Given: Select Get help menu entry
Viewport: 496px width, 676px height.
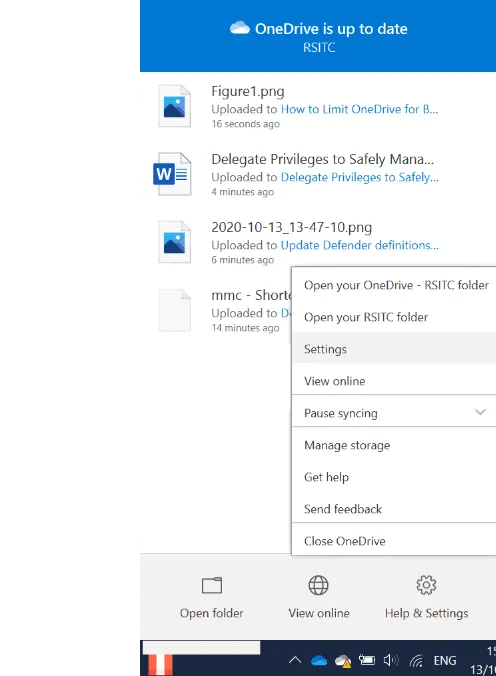Looking at the screenshot, I should point(394,477).
